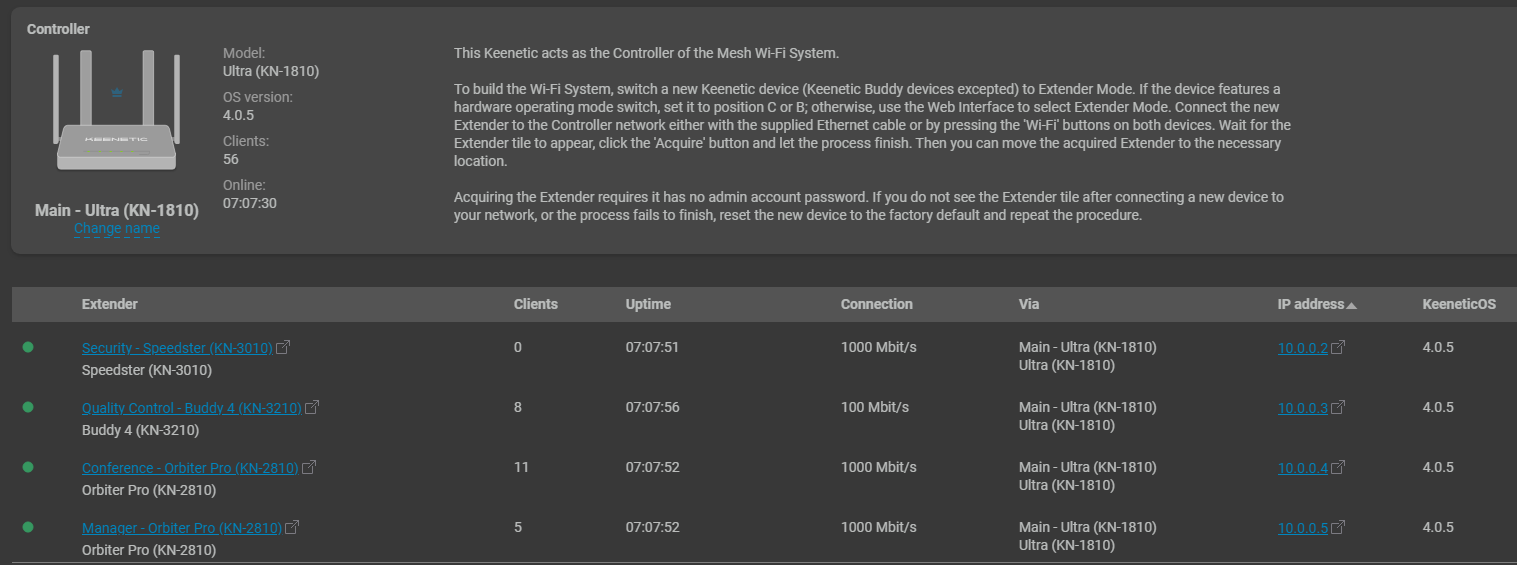Select the Online time 07:07:30
Viewport: 1517px width, 565px height.
pos(250,203)
